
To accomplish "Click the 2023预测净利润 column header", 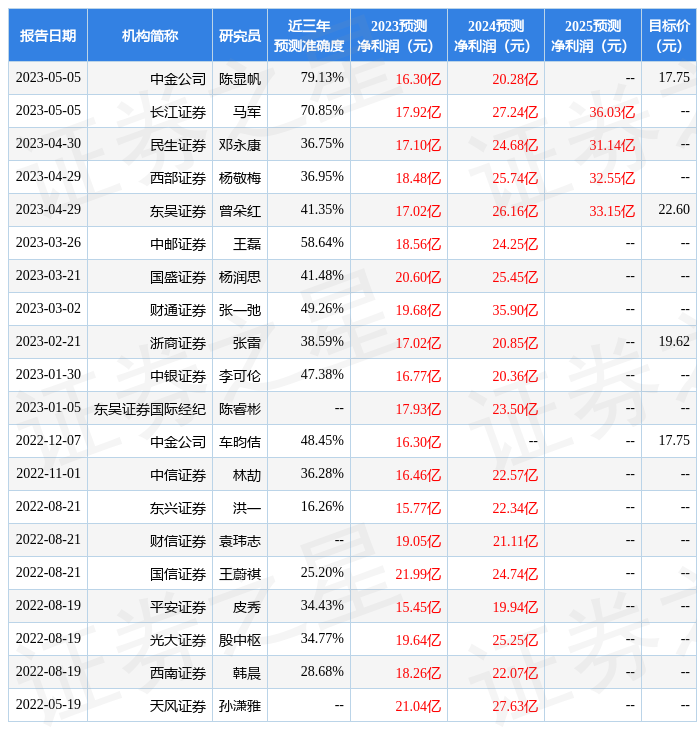I will click(x=399, y=35).
